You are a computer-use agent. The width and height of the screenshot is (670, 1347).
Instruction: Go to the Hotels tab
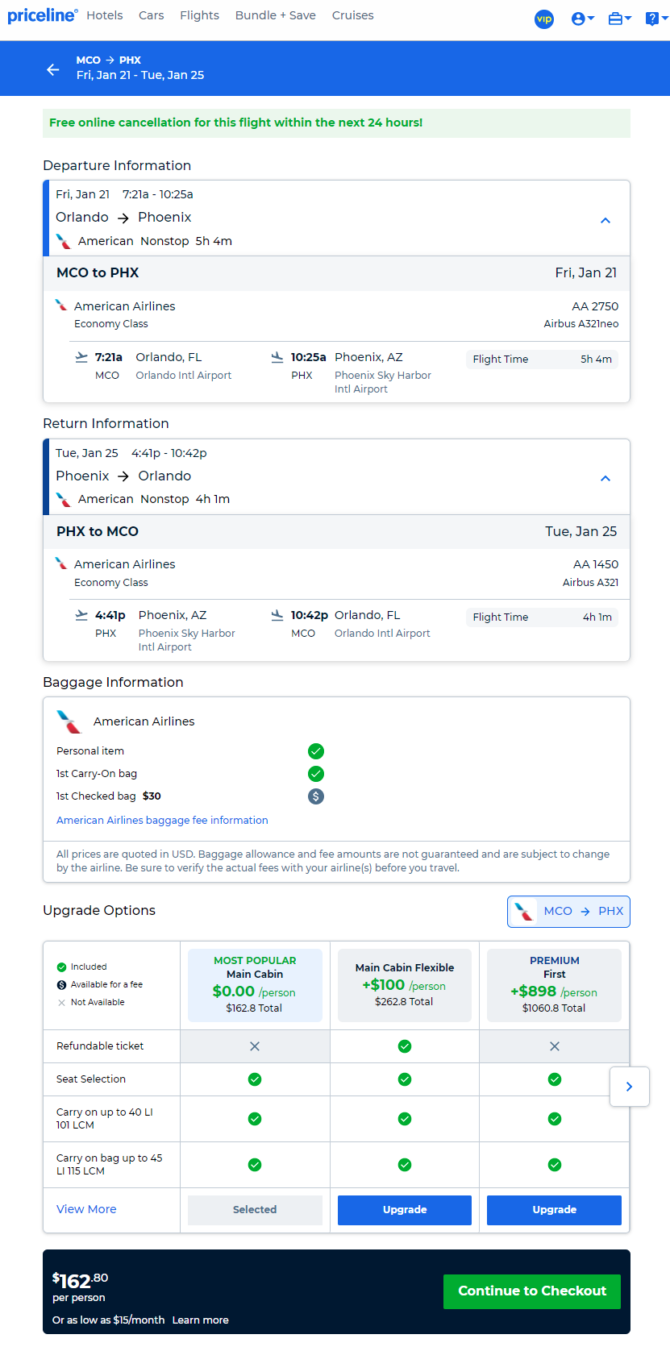coord(105,16)
